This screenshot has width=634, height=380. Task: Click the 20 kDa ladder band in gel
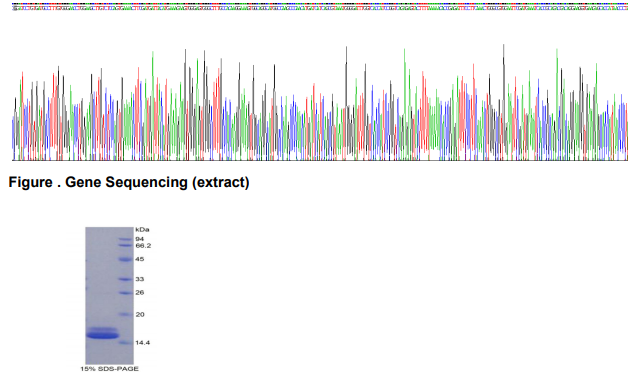(x=125, y=314)
